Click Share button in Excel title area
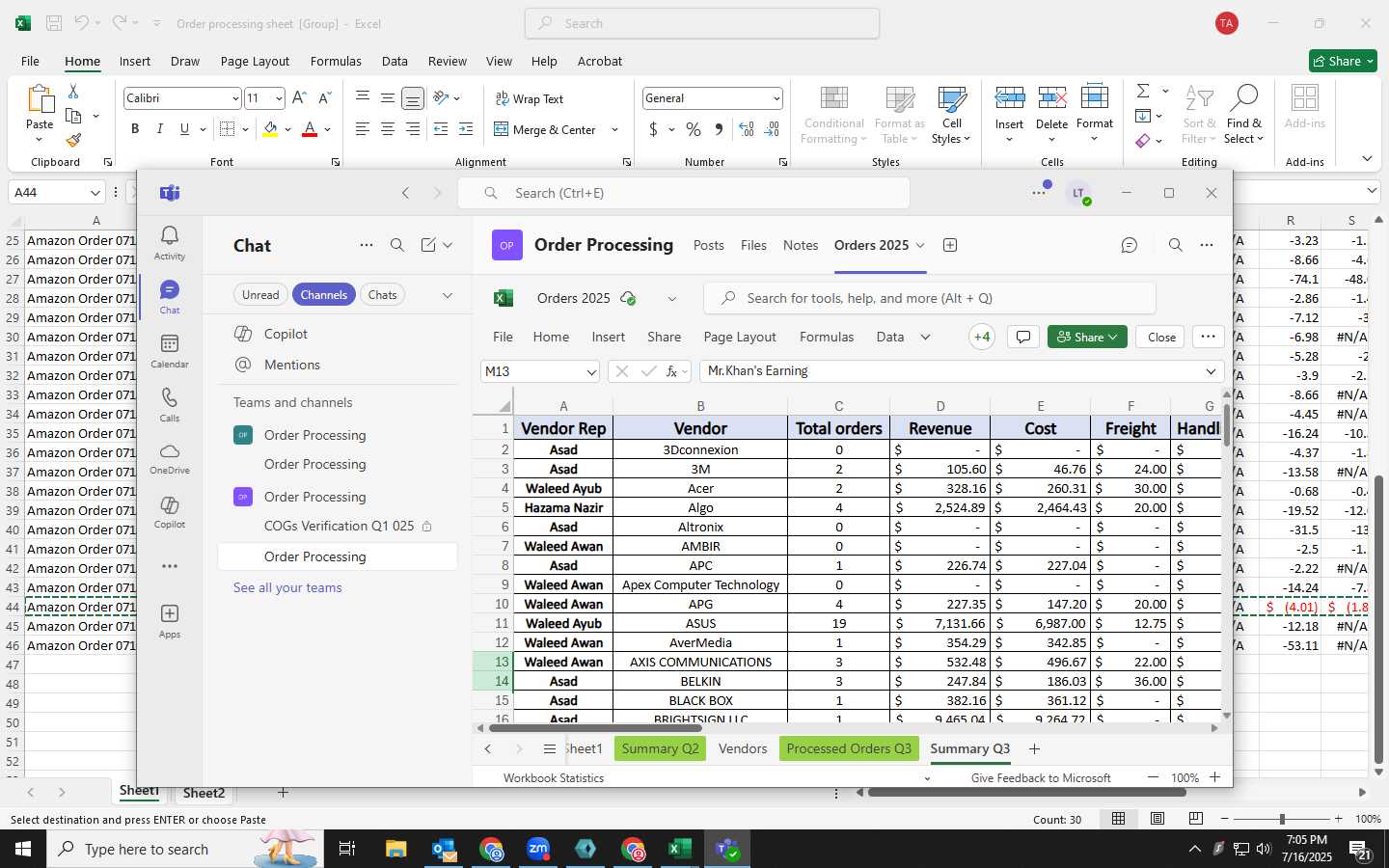The width and height of the screenshot is (1389, 868). (1343, 61)
